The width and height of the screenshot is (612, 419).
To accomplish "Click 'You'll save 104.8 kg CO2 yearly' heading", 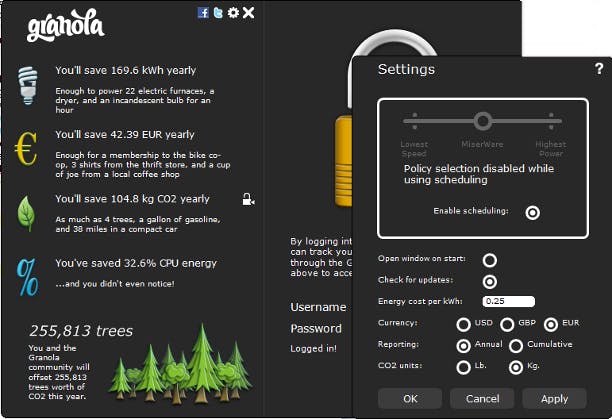I will coord(132,199).
